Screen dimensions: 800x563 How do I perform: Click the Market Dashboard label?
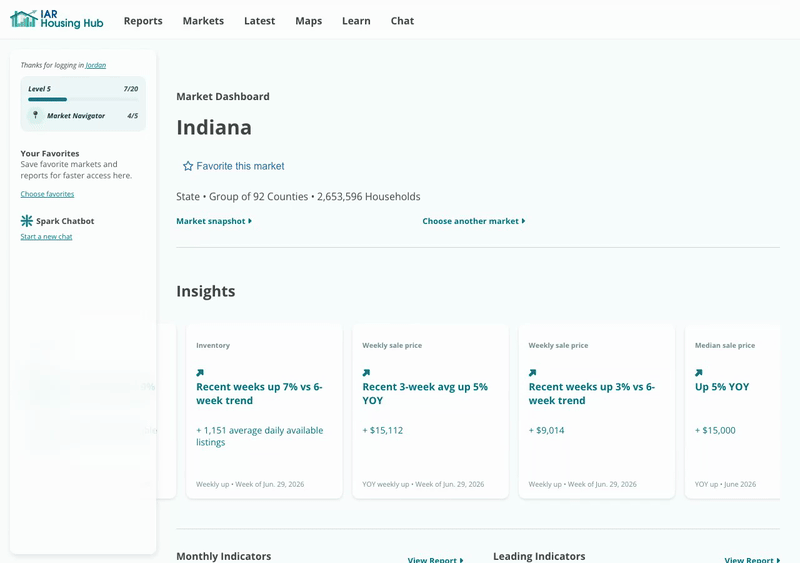(x=223, y=96)
